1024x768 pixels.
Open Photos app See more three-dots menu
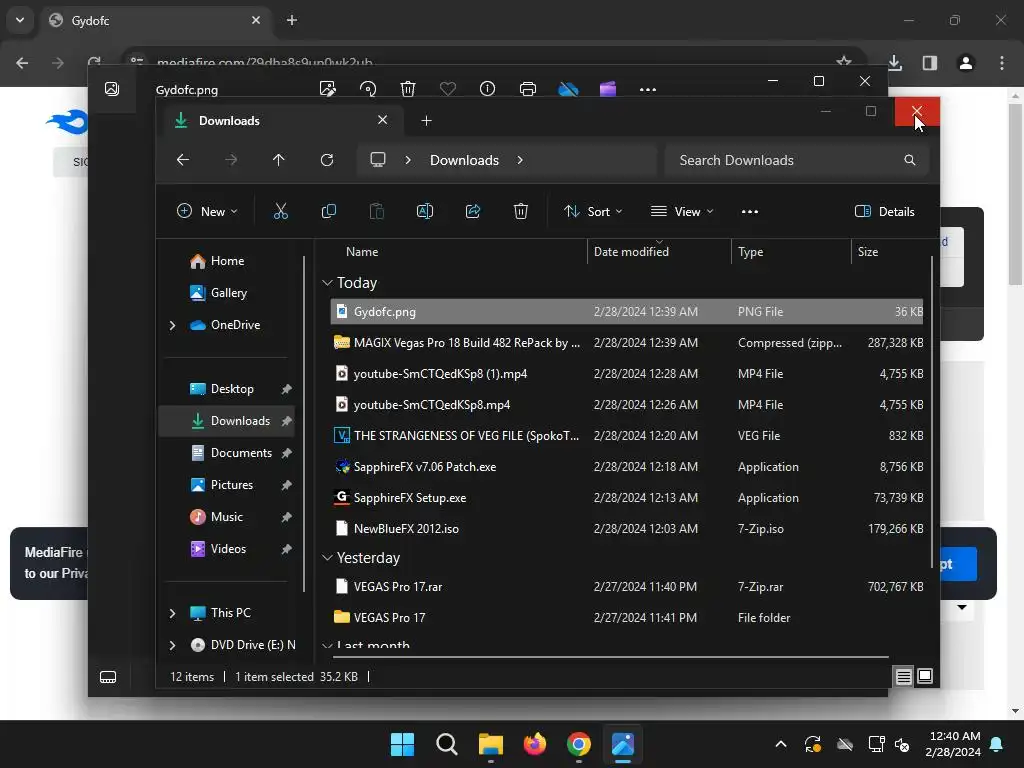coord(648,89)
